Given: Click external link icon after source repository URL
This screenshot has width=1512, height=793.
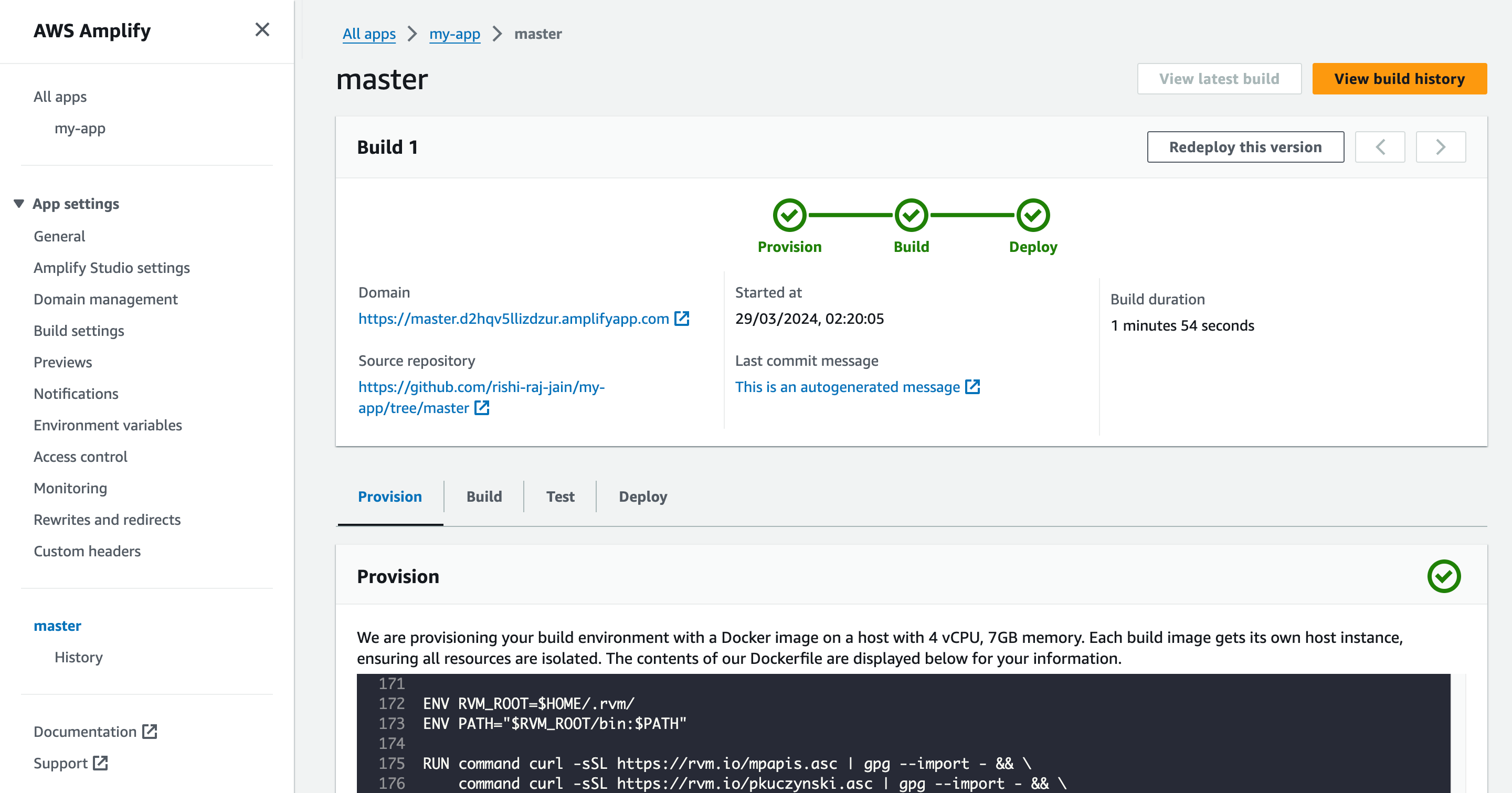Looking at the screenshot, I should pyautogui.click(x=482, y=408).
